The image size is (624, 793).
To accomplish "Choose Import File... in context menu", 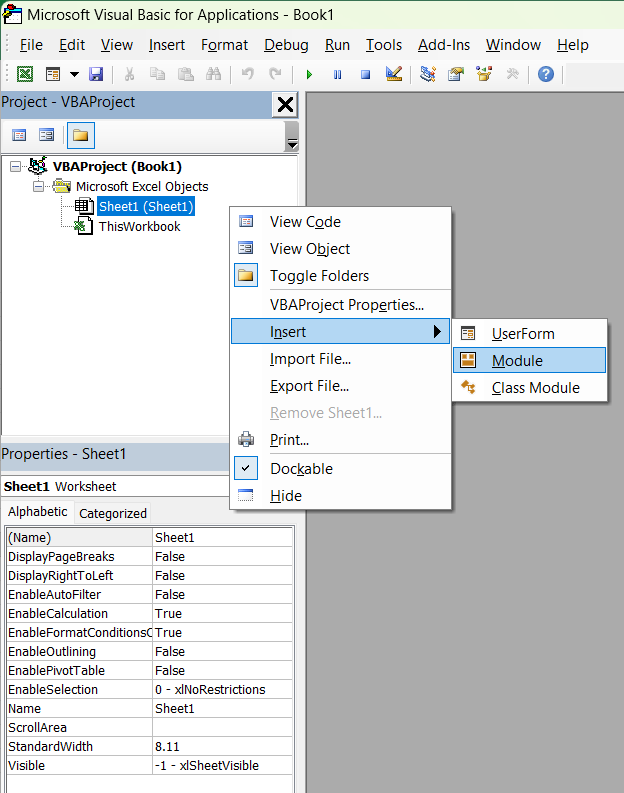I will pos(340,359).
